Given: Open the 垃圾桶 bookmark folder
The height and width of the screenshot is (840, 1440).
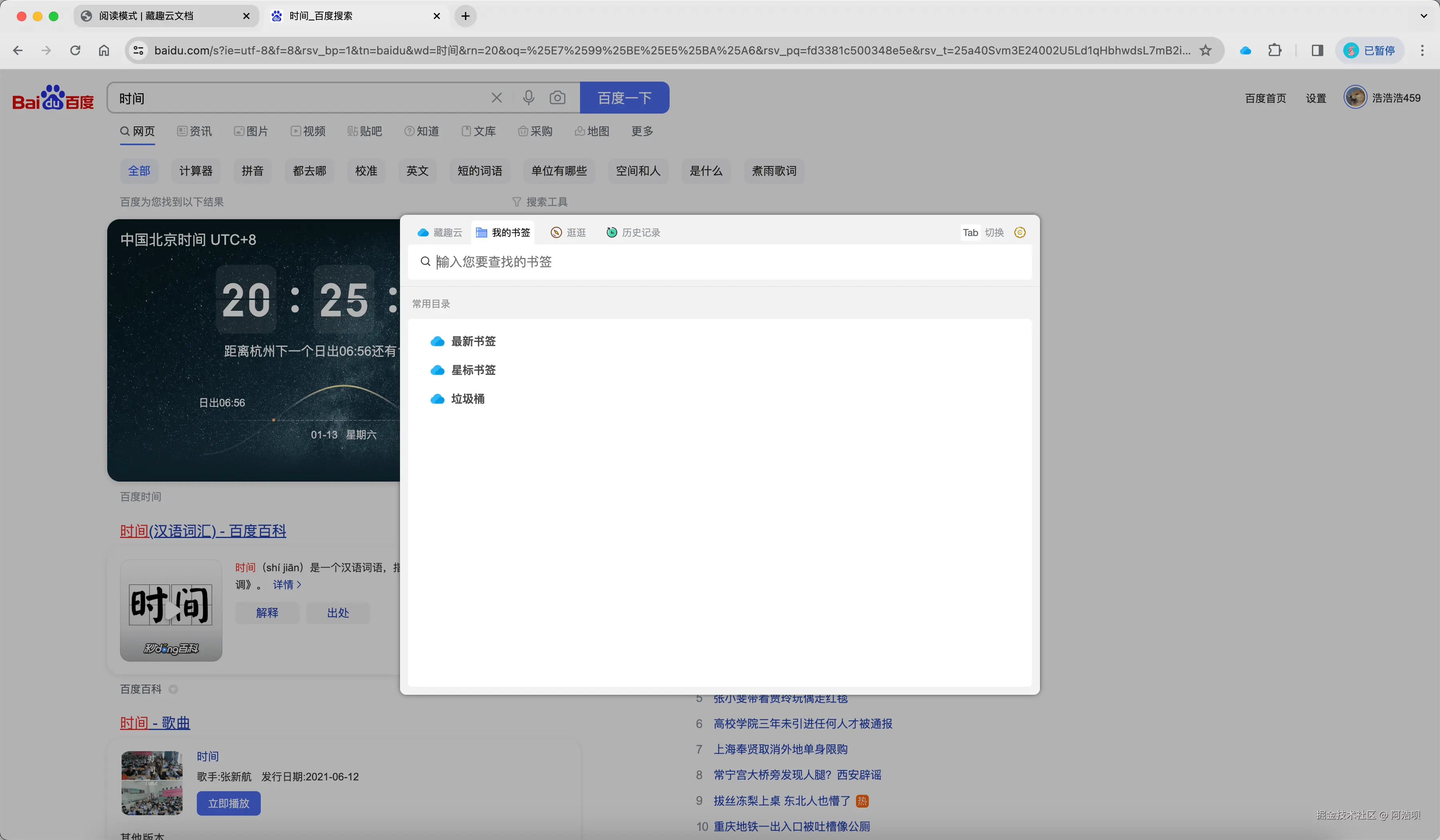Looking at the screenshot, I should (467, 399).
